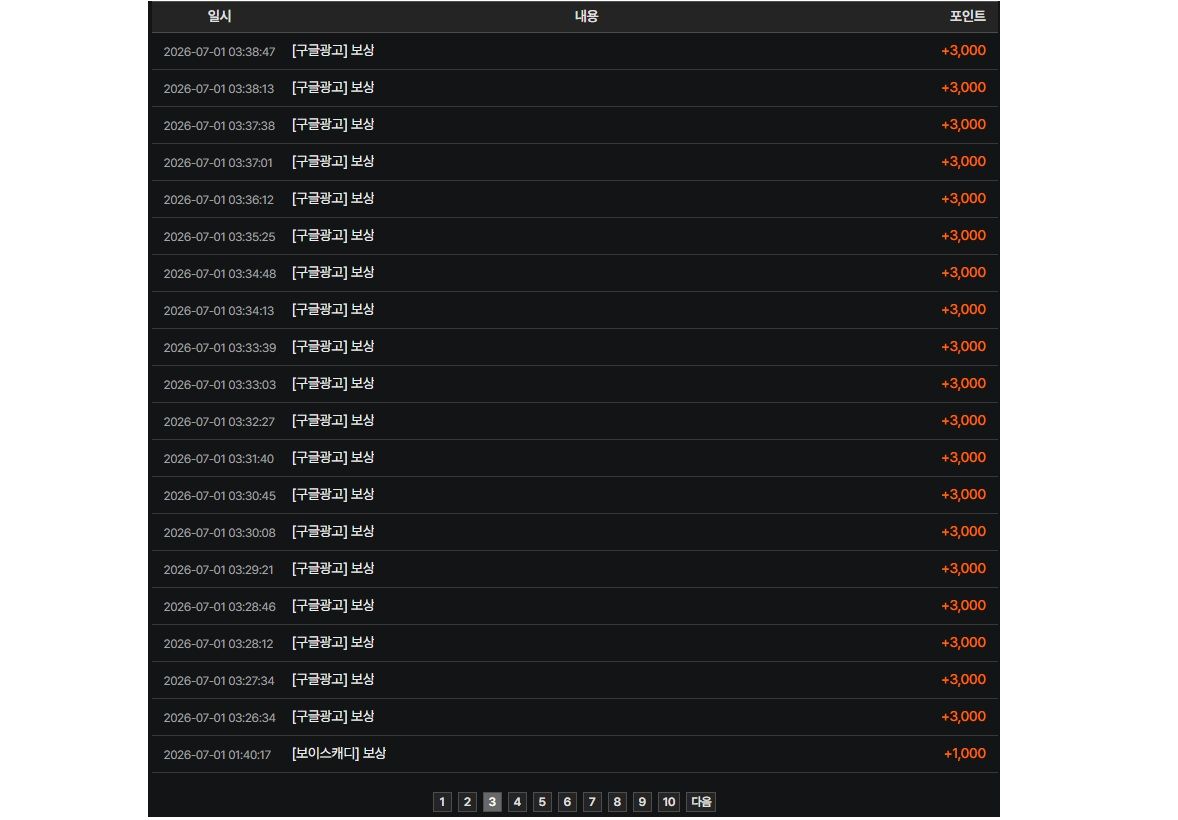Viewport: 1178px width, 820px height.
Task: Switch to page 8
Action: pyautogui.click(x=617, y=802)
